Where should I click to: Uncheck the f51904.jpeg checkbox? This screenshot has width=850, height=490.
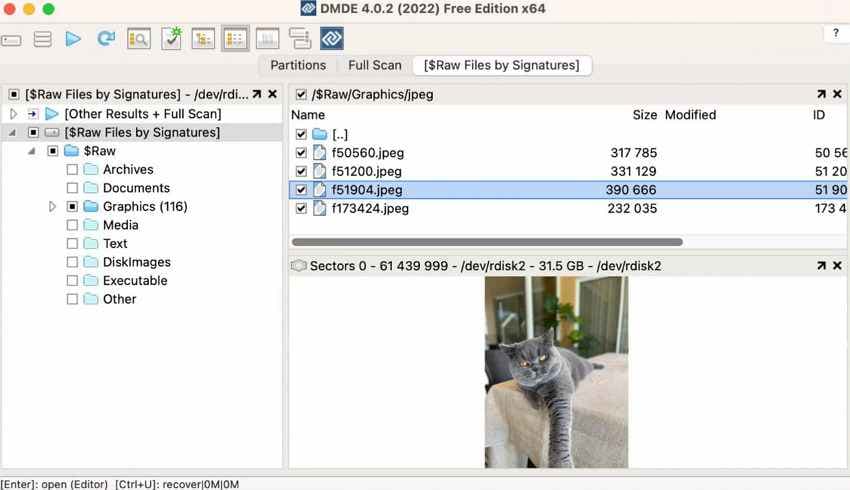click(x=301, y=190)
